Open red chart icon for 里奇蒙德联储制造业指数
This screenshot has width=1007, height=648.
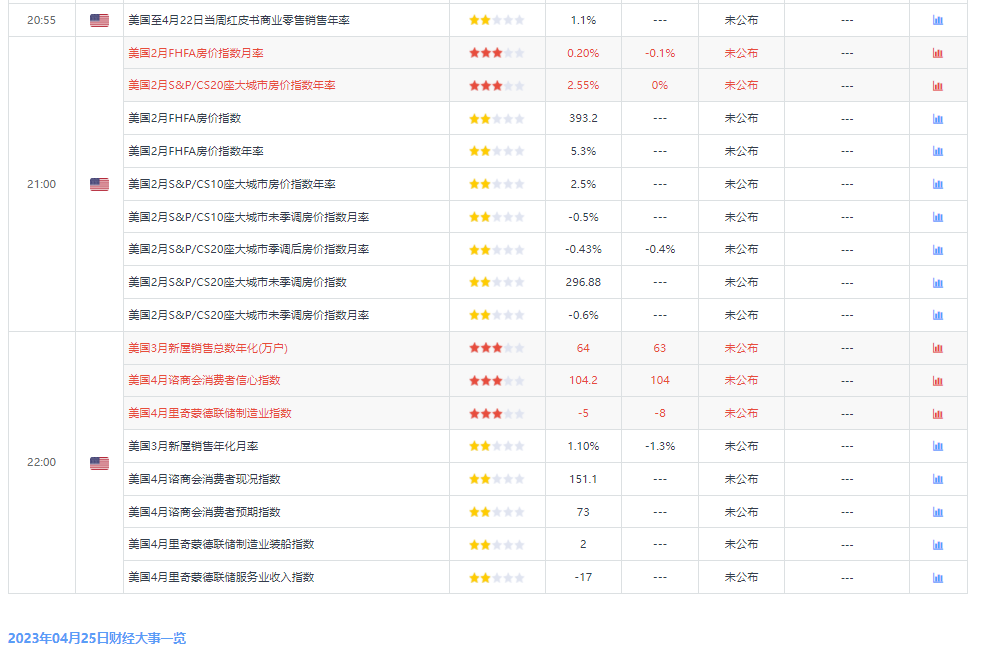coord(938,414)
